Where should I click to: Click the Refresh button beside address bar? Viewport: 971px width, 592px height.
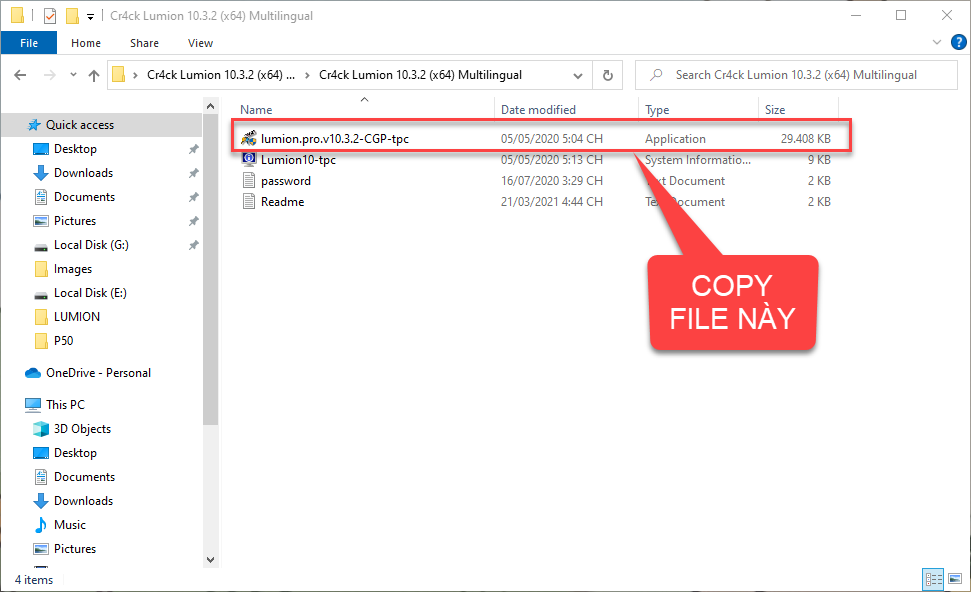(x=607, y=75)
